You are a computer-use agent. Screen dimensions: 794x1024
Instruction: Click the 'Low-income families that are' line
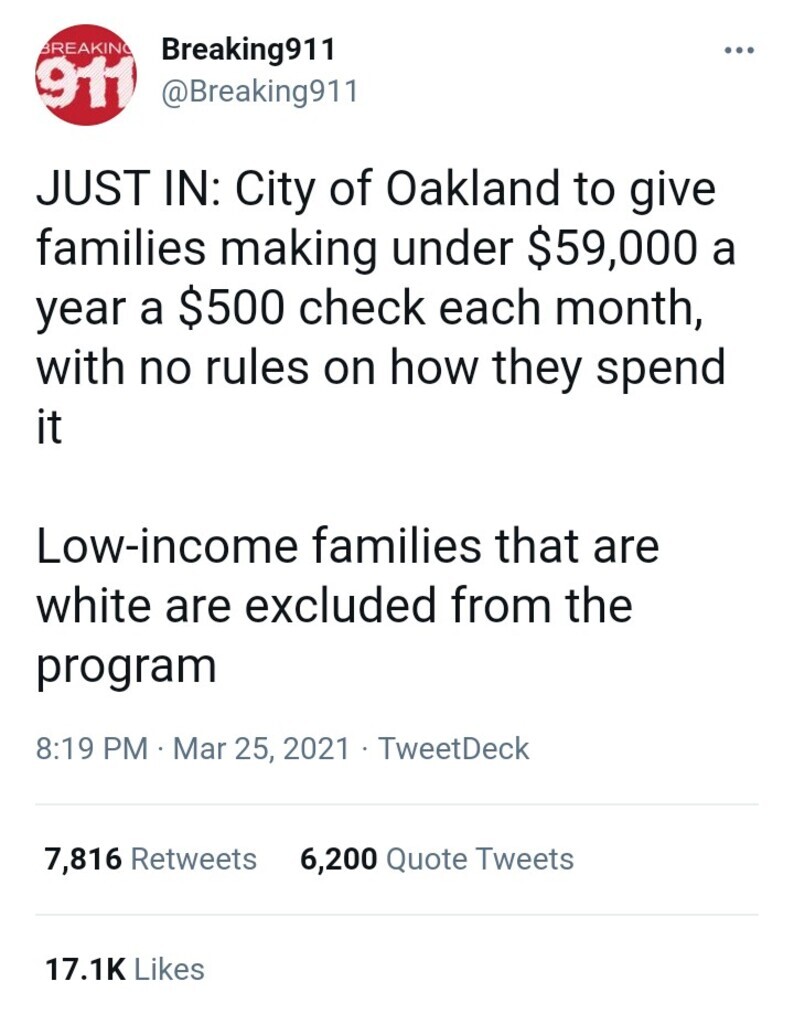(348, 546)
